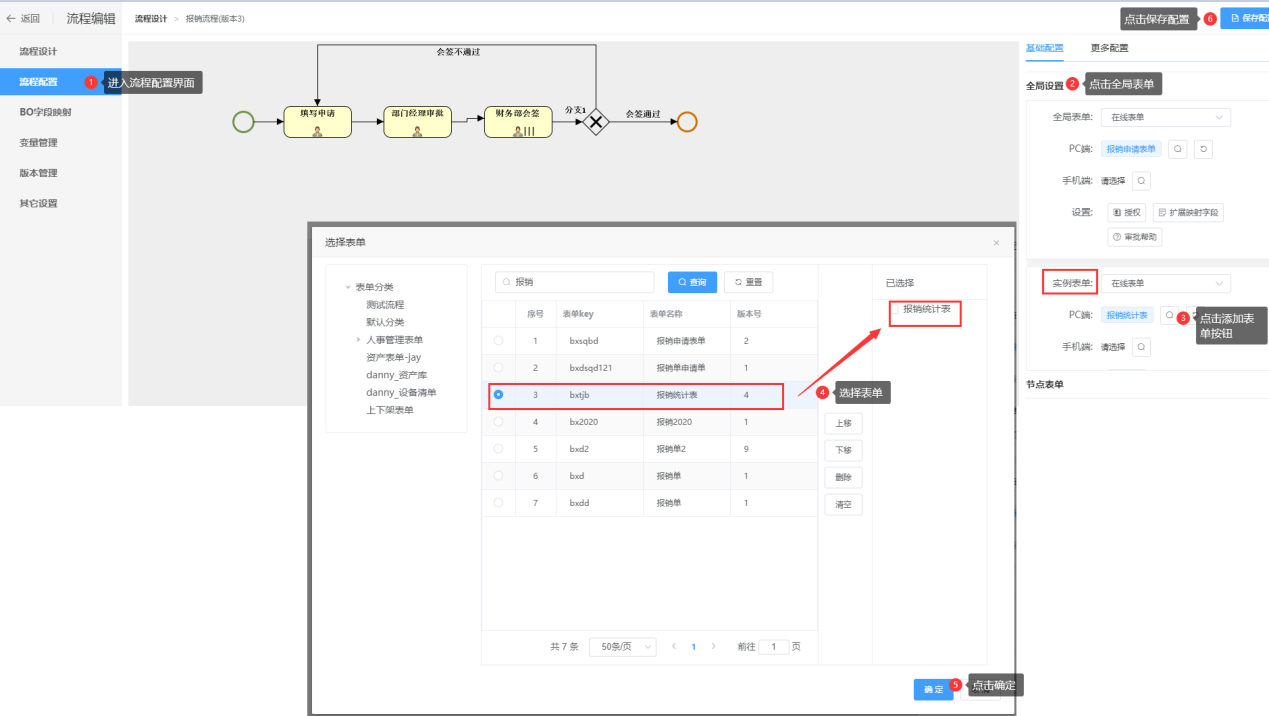Focus the 前往 page number input

774,647
